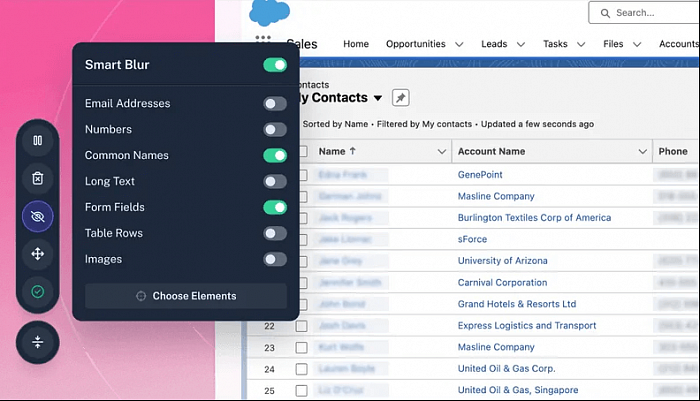Open the Salesforce cloud logo
This screenshot has height=401, width=700.
click(269, 12)
